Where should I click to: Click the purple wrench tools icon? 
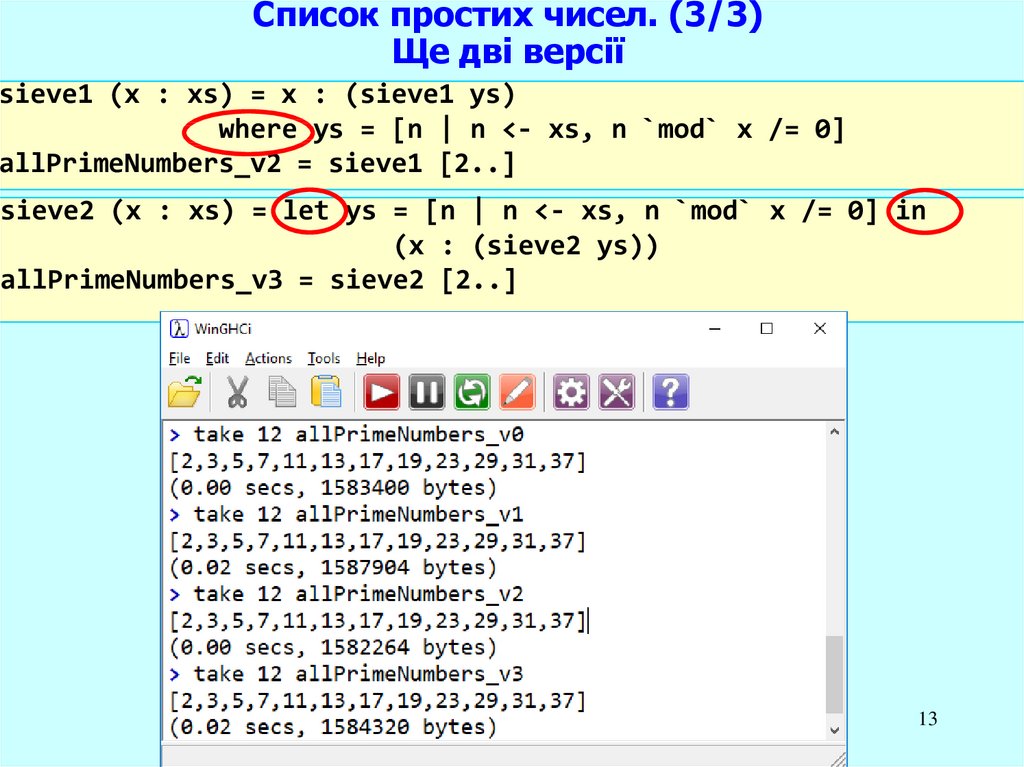tap(616, 392)
